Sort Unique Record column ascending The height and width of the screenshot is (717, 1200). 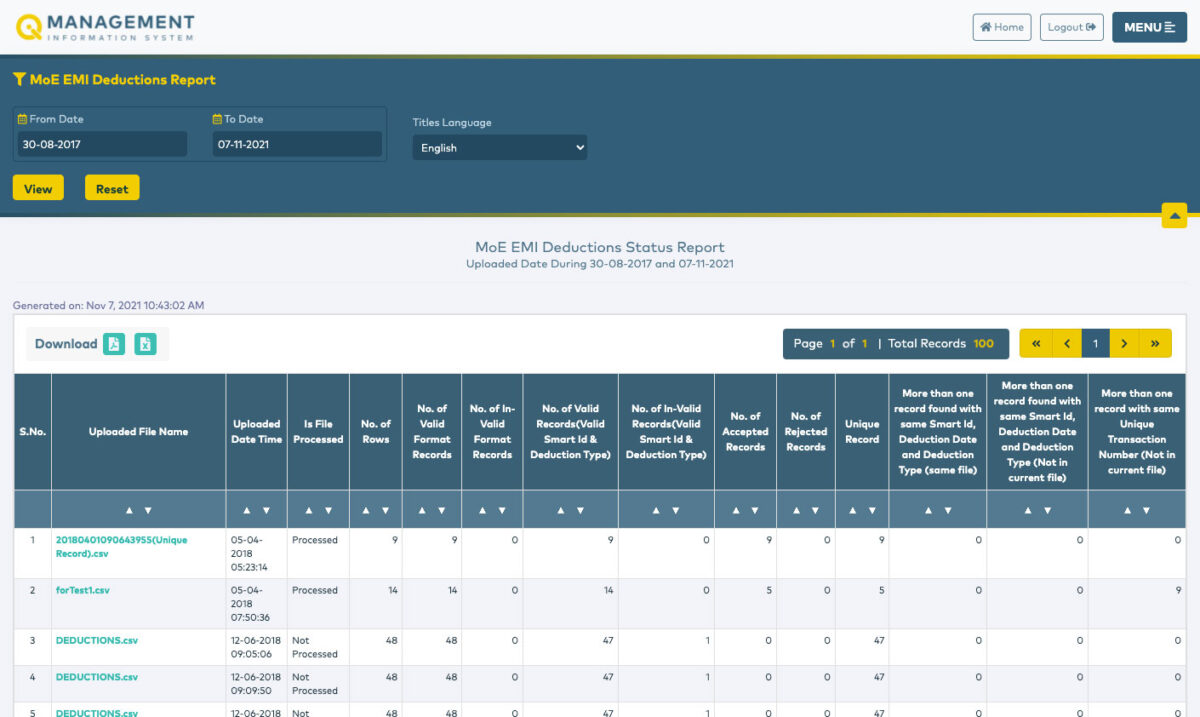(852, 510)
